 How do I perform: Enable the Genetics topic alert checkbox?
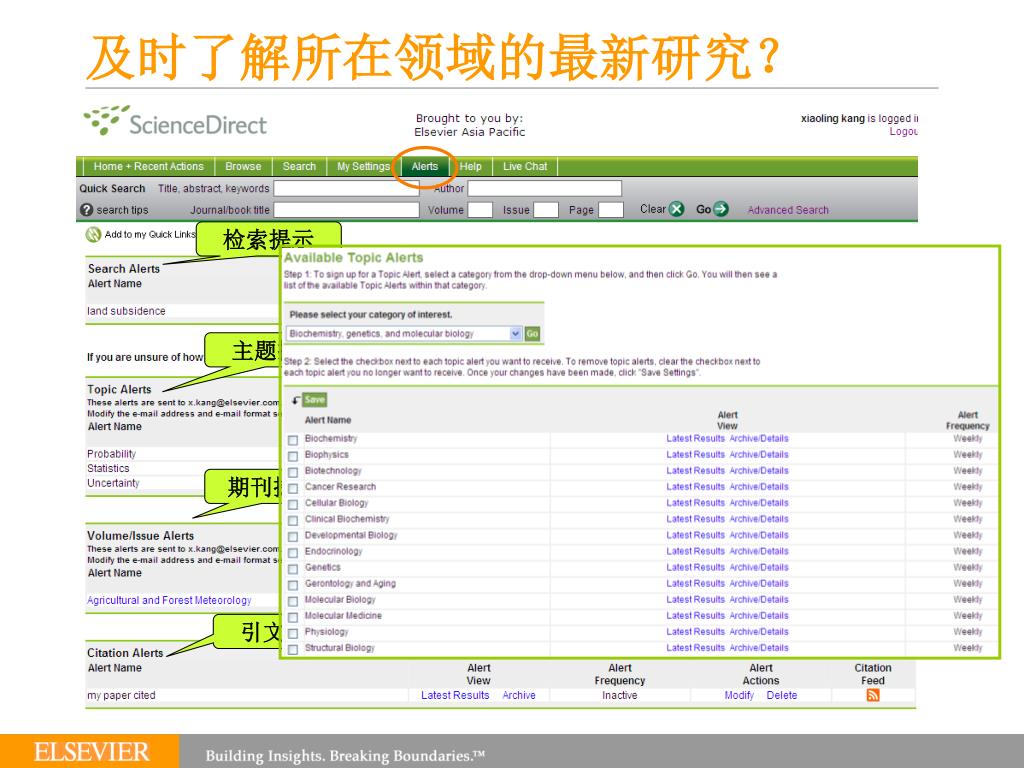point(293,568)
